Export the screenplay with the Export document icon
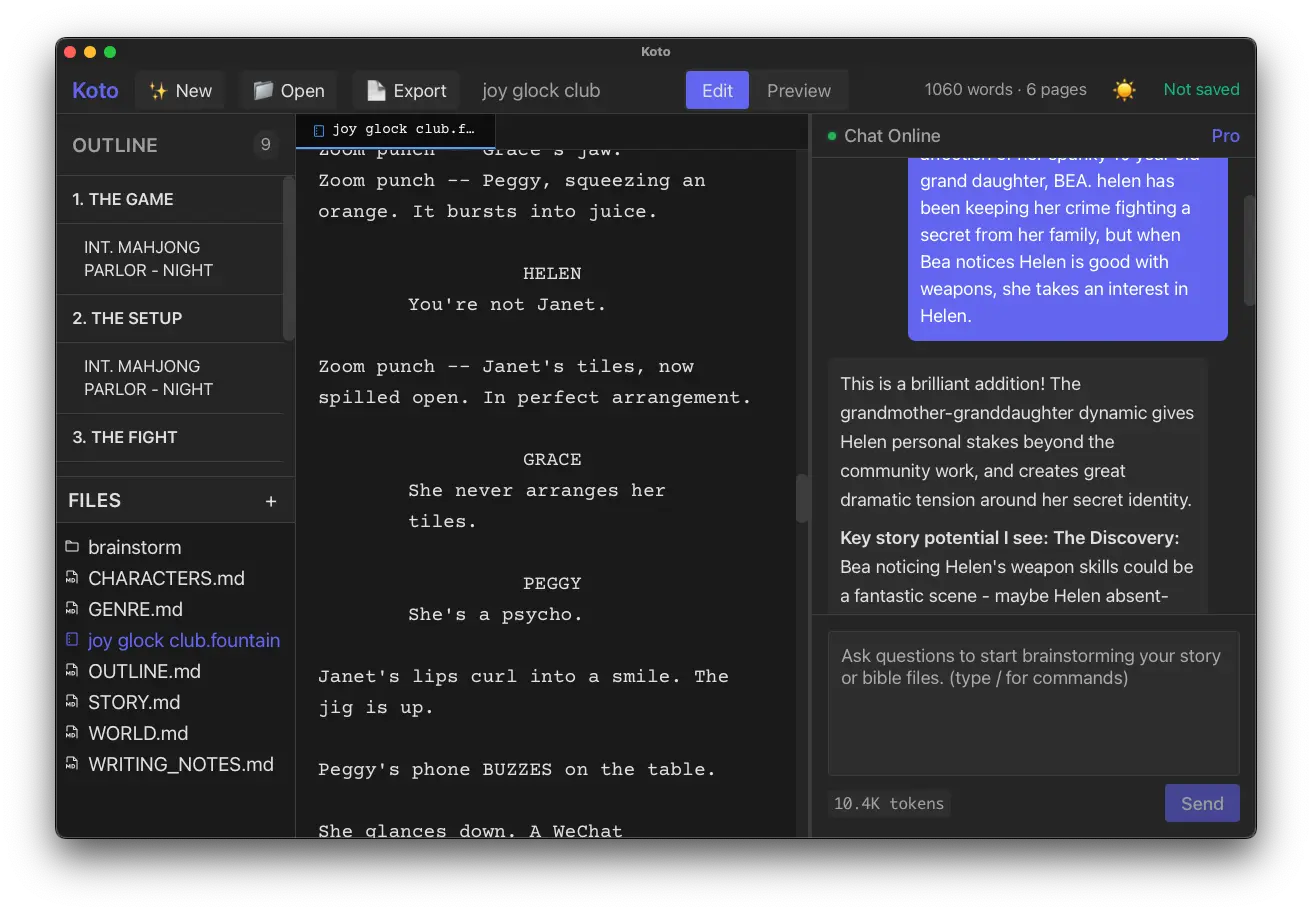Viewport: 1312px width, 912px height. point(377,90)
